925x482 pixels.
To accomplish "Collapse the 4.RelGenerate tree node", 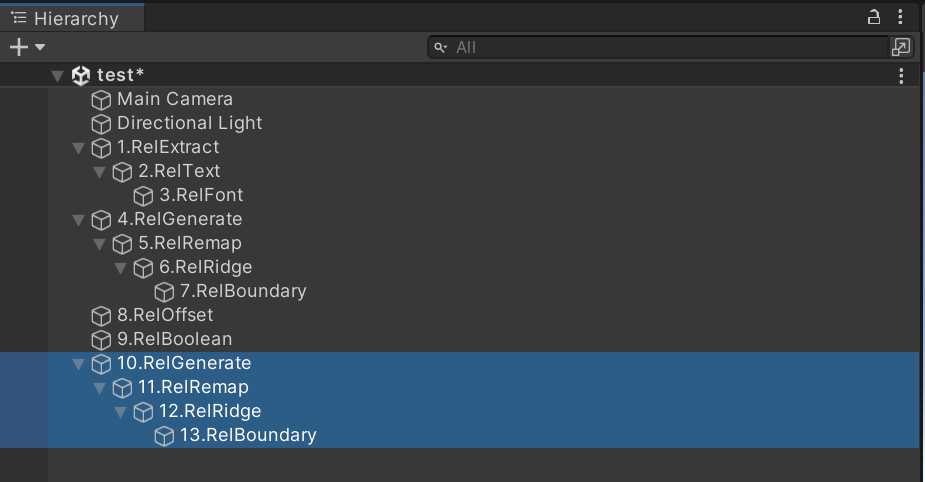I will (x=78, y=220).
